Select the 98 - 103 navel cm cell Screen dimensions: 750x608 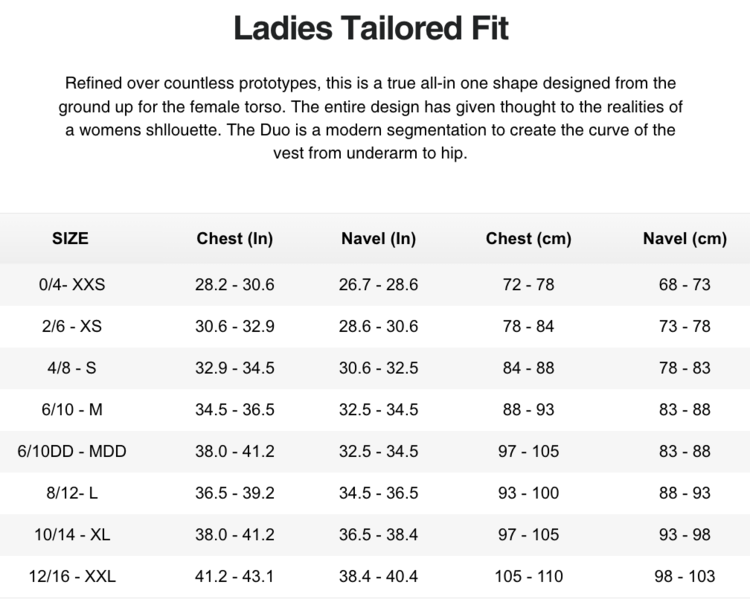point(684,577)
